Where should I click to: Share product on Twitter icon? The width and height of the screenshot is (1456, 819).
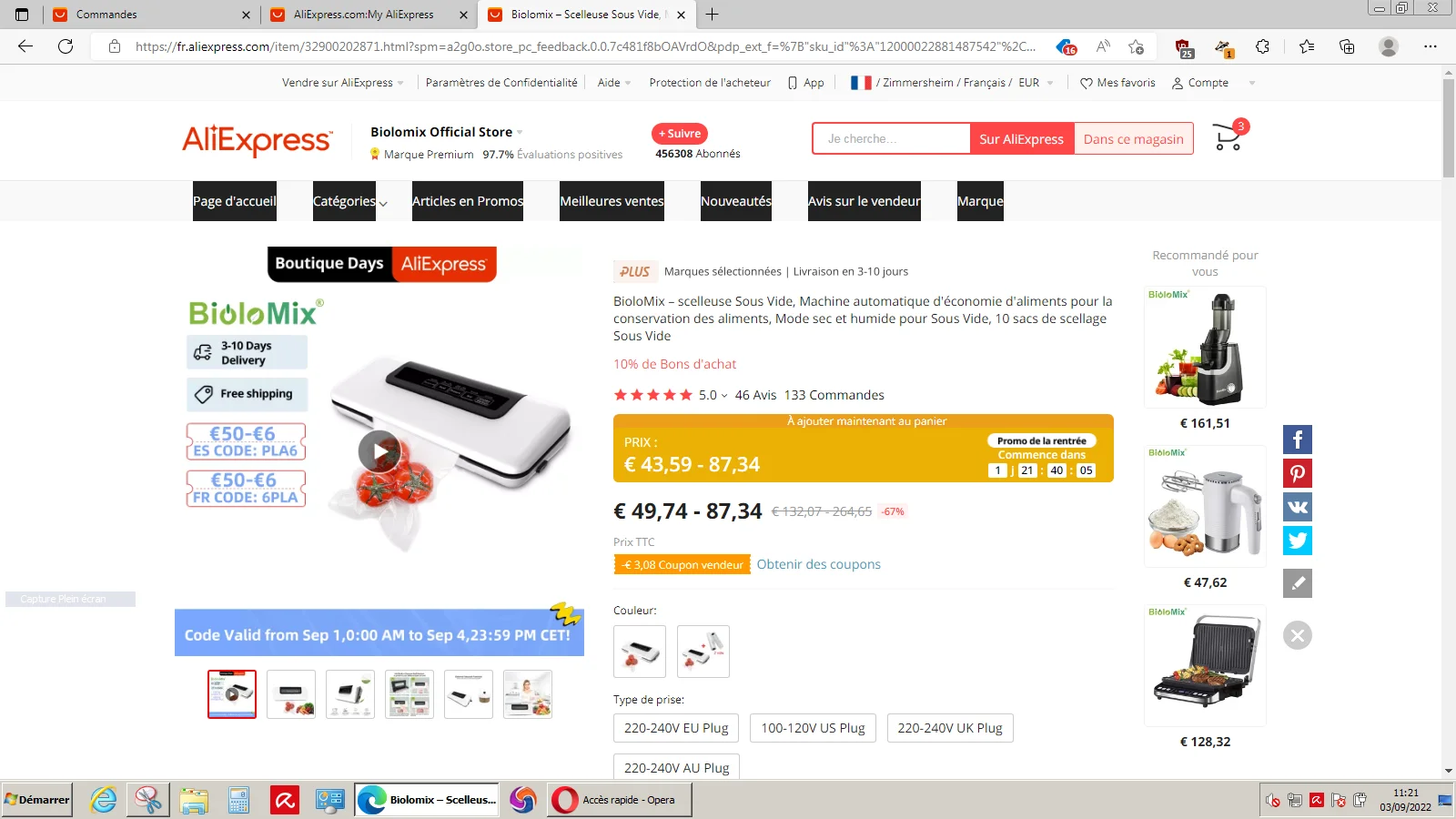(1298, 541)
